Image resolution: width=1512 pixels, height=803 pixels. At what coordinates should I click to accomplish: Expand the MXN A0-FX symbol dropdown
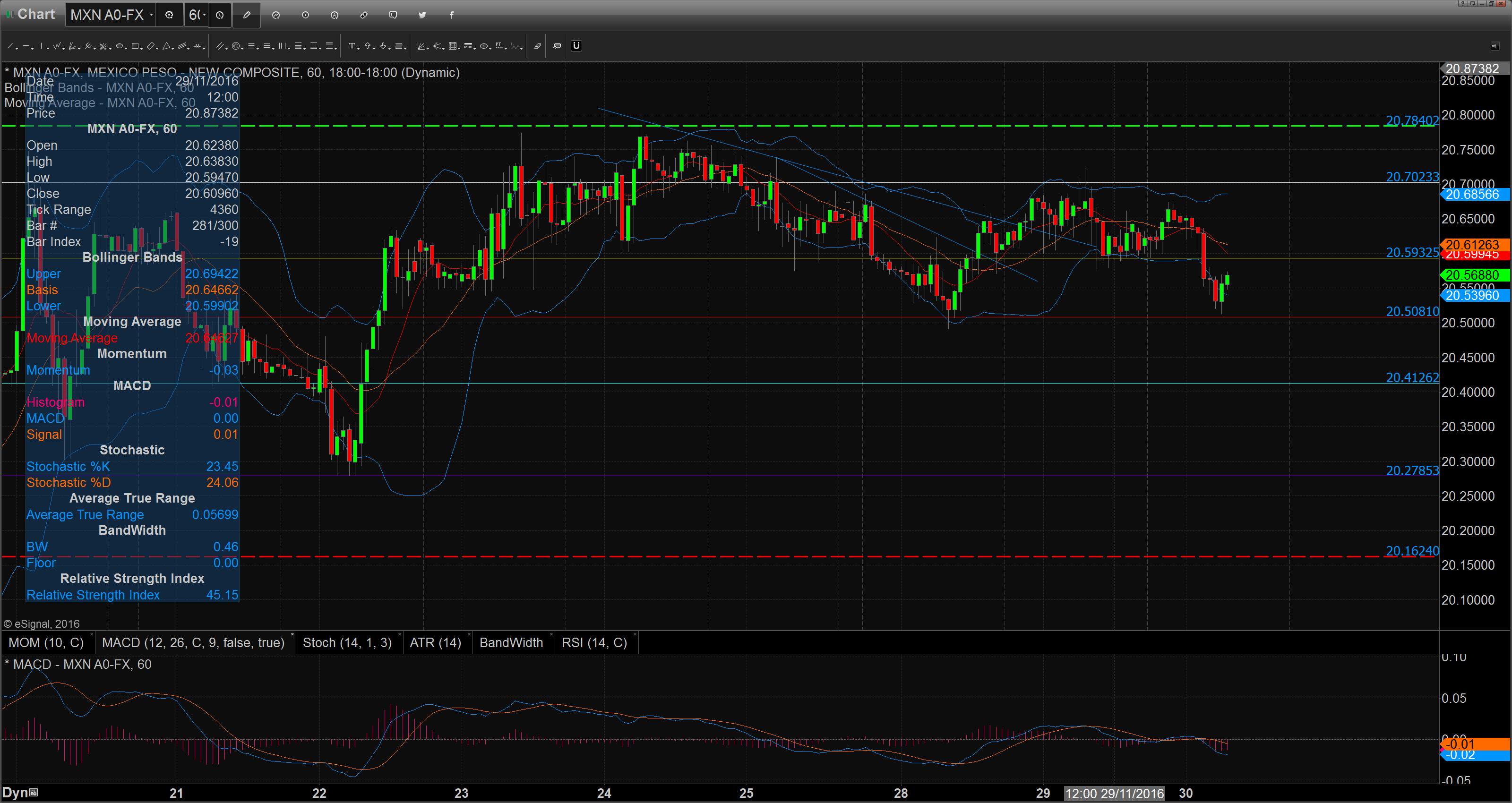[x=151, y=15]
